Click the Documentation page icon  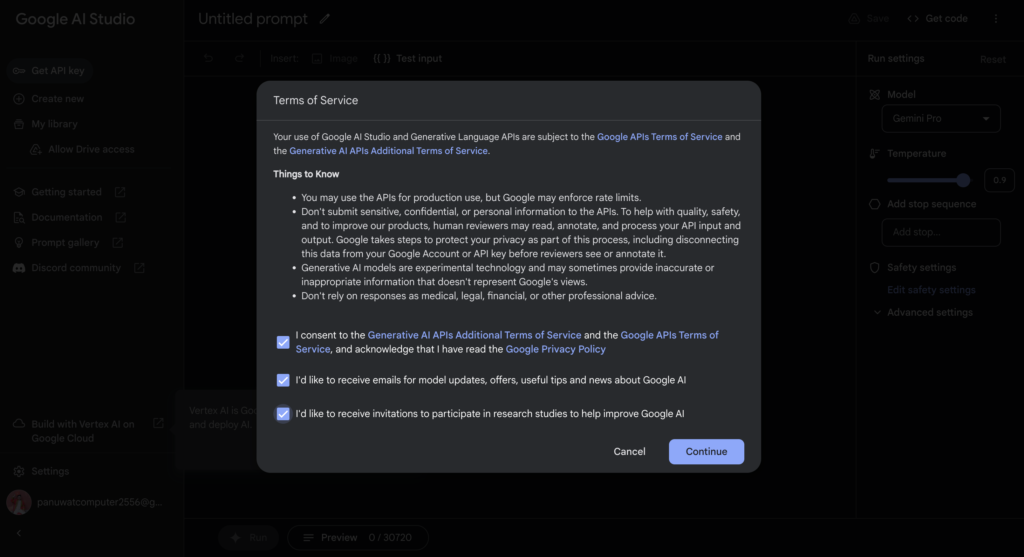point(19,217)
